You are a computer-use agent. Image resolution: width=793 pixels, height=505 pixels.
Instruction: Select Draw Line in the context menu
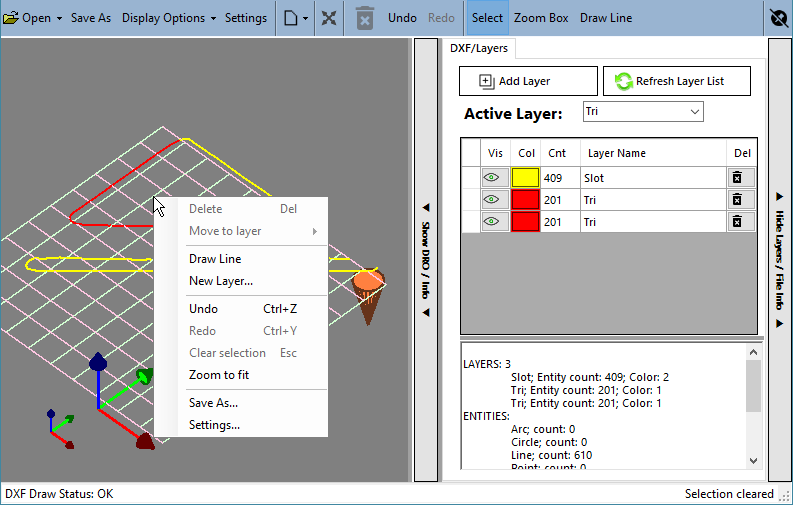tap(241, 259)
